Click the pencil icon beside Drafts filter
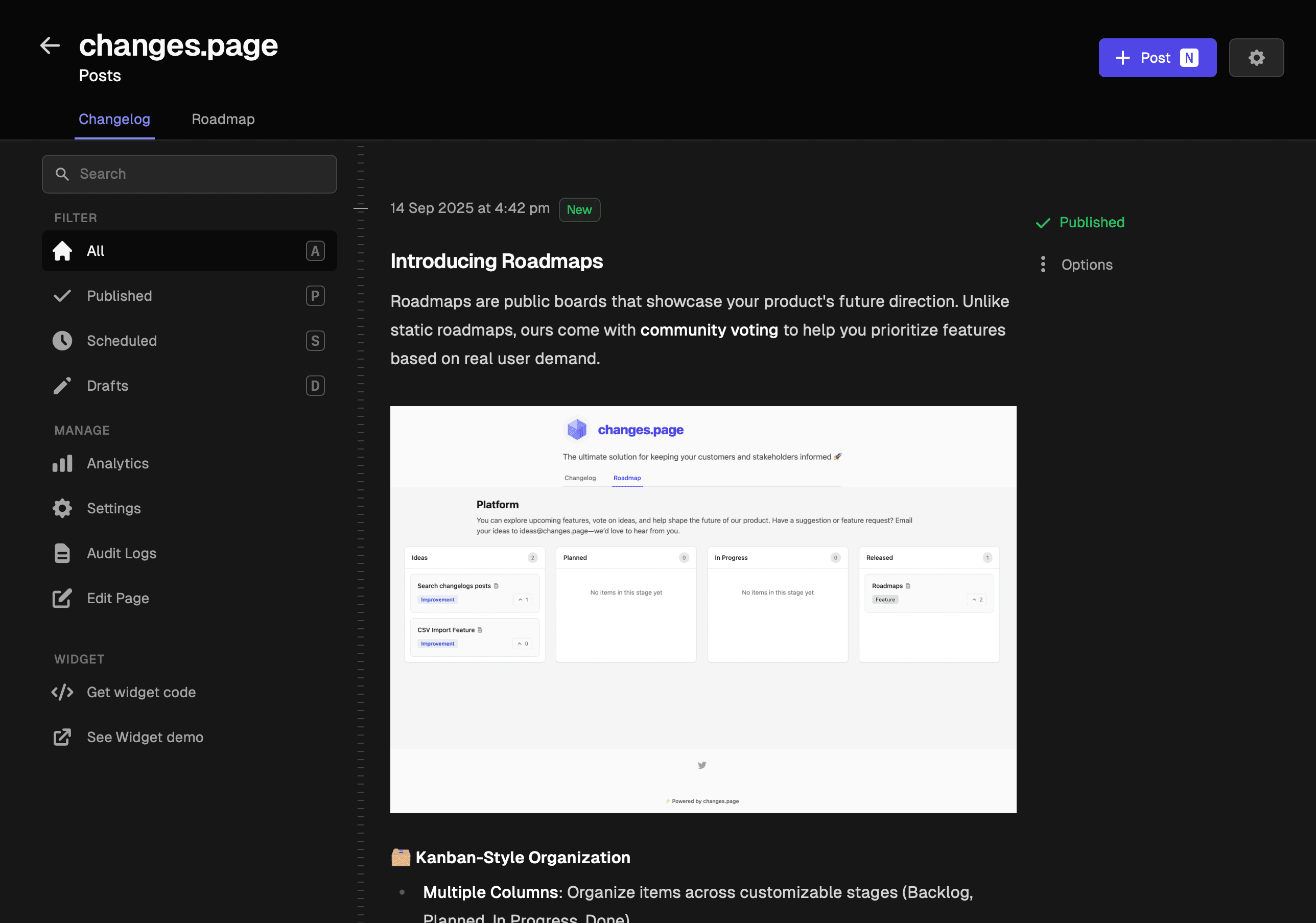The image size is (1316, 923). 62,385
